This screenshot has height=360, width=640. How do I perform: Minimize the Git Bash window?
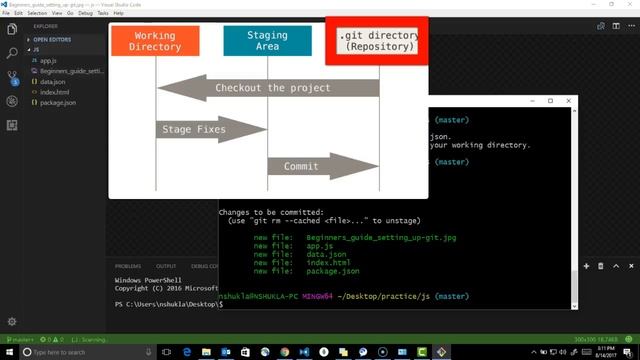coord(532,101)
